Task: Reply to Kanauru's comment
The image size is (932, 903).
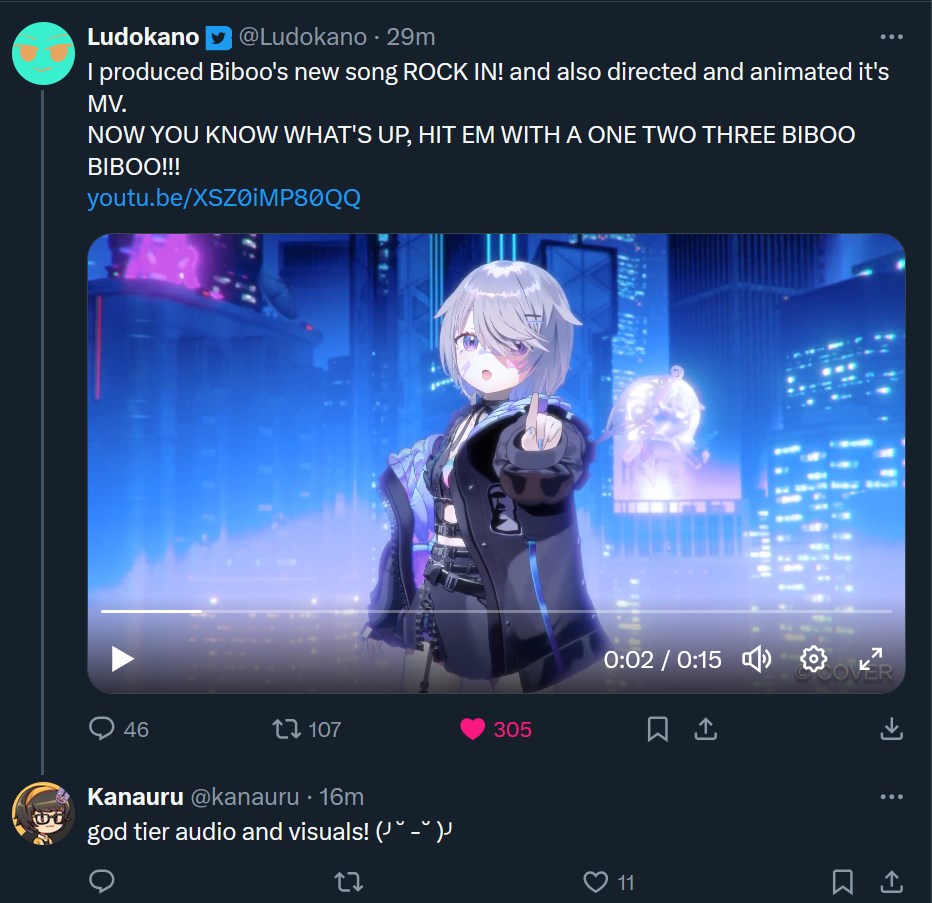Action: [x=102, y=882]
